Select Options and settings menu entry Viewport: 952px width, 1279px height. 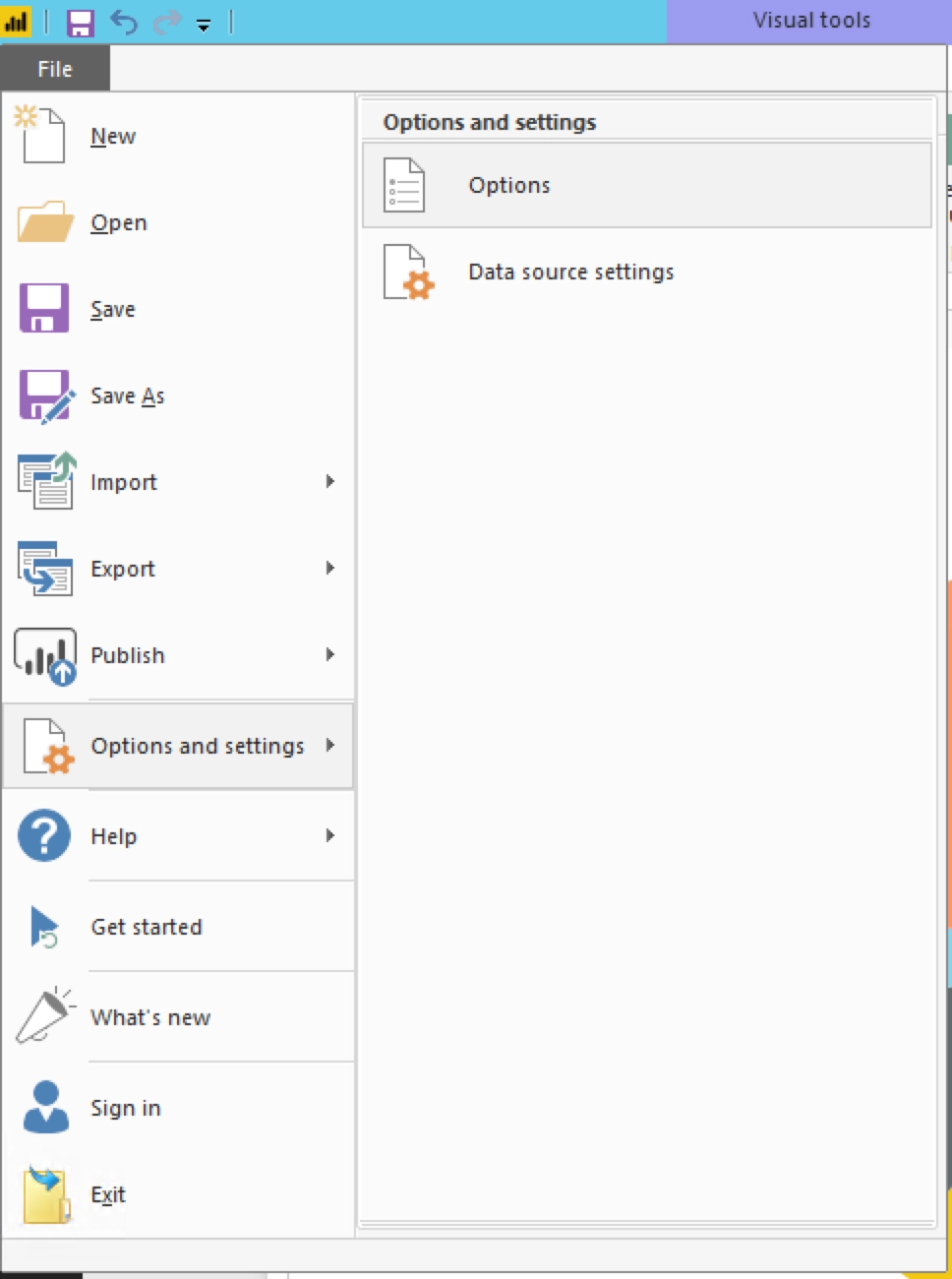pos(197,746)
